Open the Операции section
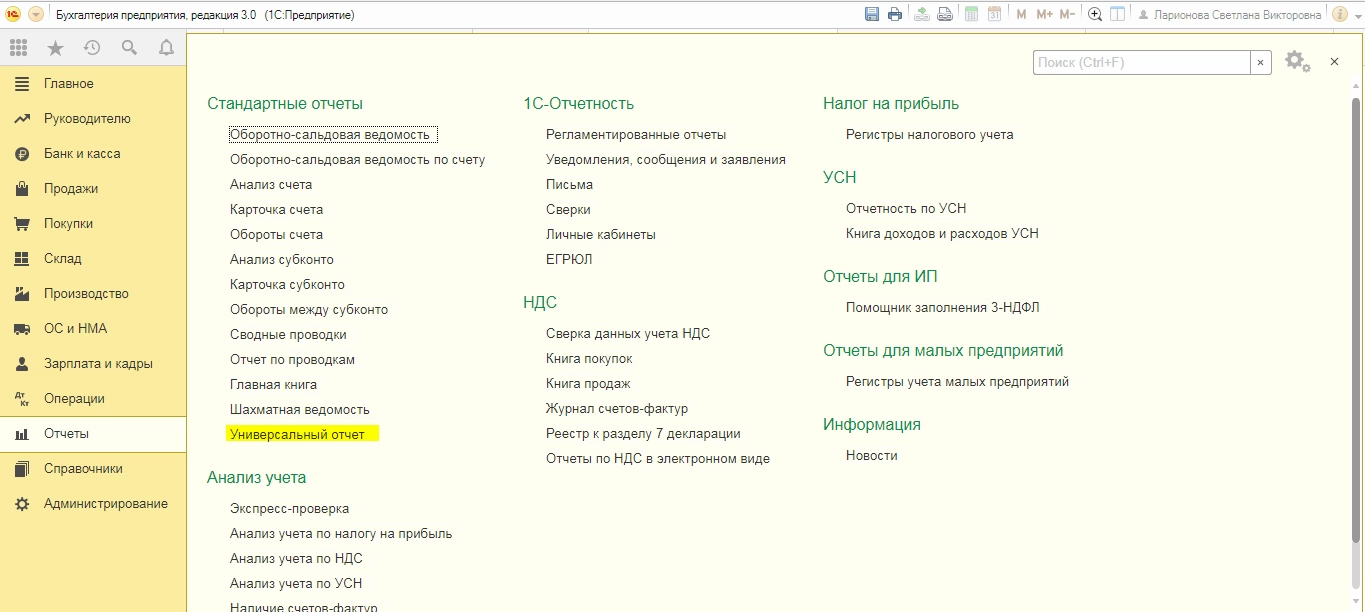This screenshot has height=612, width=1365. tap(93, 399)
